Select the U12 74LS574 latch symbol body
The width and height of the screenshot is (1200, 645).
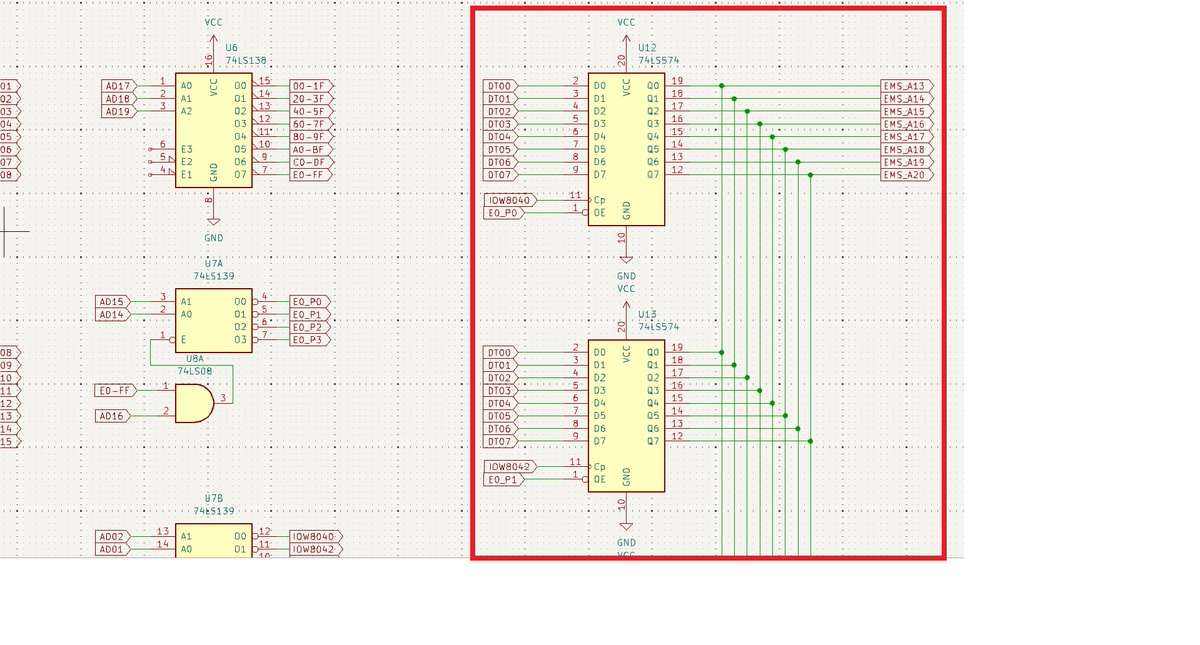pos(626,150)
